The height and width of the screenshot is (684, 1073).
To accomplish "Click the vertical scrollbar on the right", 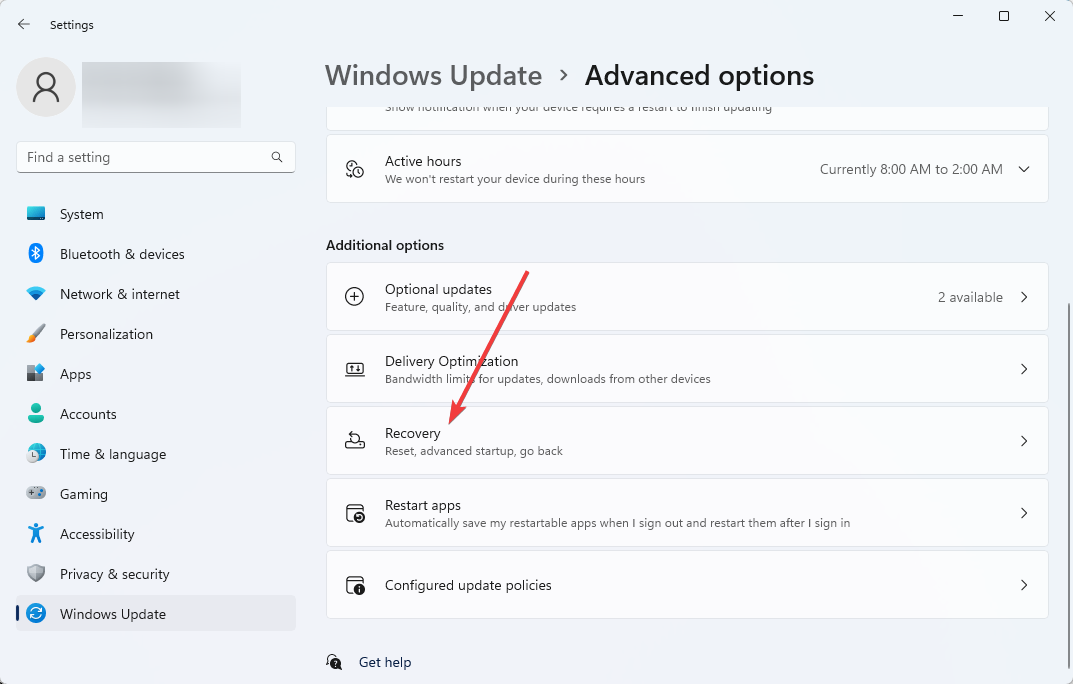I will (x=1069, y=486).
